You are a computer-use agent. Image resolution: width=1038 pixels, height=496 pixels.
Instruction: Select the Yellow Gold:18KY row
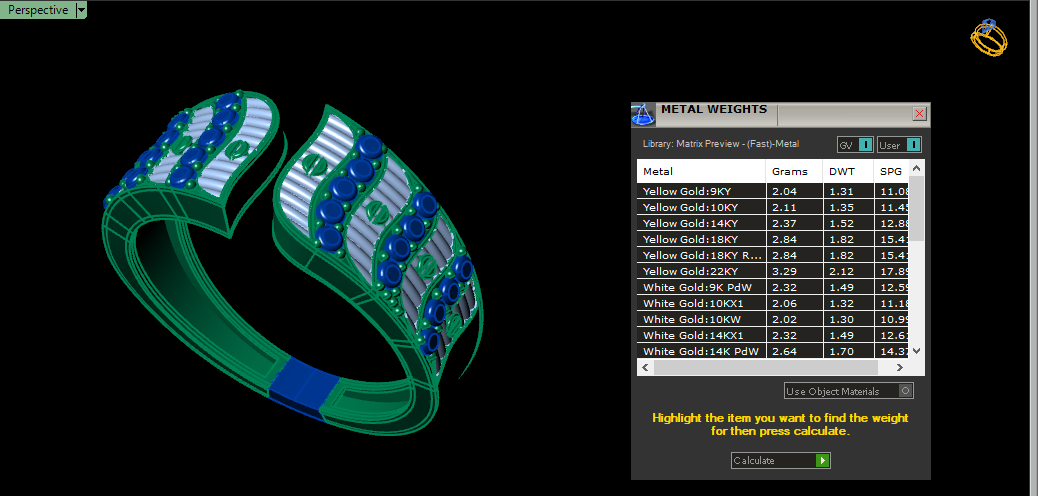[x=700, y=239]
